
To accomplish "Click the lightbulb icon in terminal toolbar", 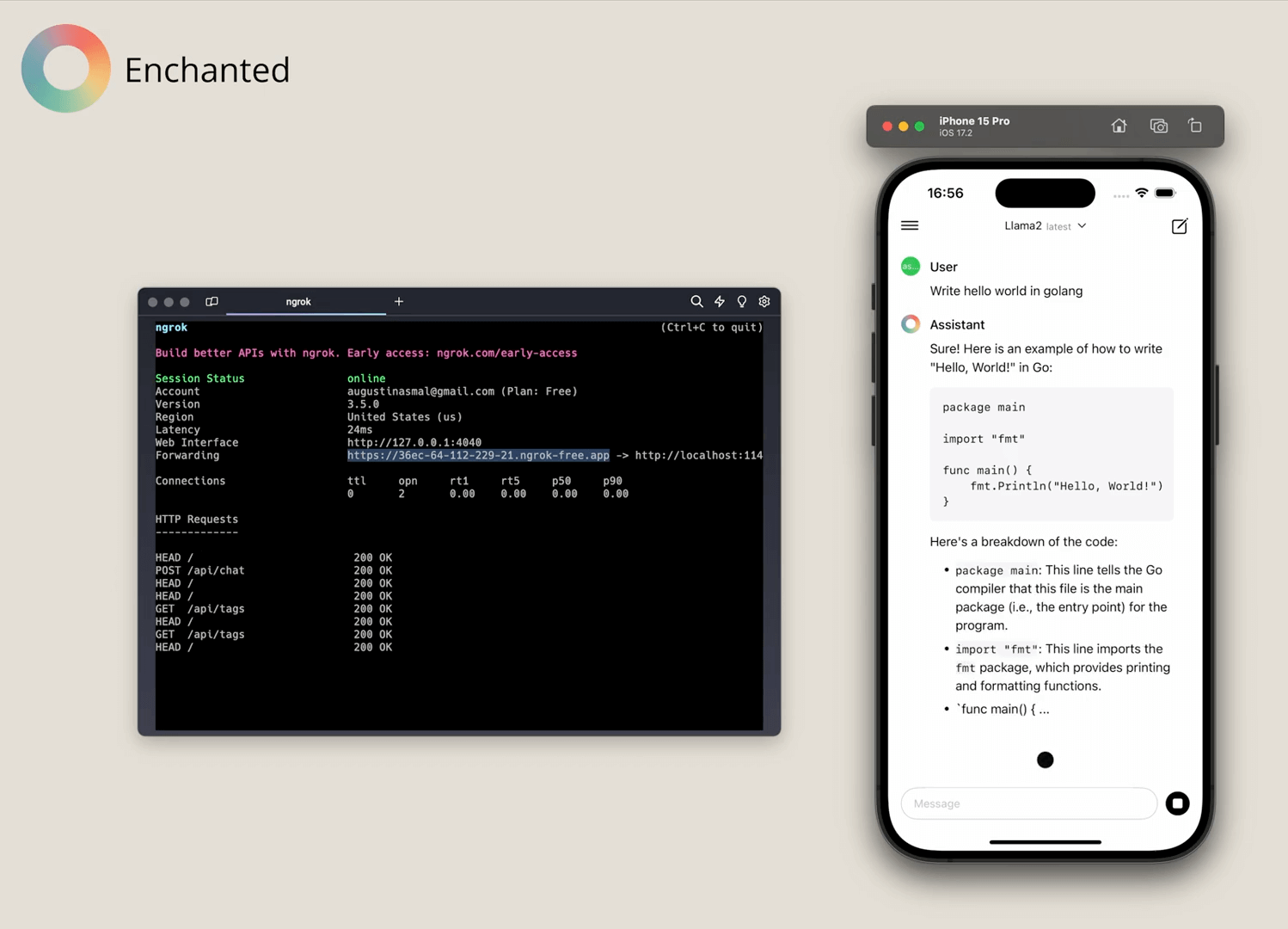I will click(742, 302).
